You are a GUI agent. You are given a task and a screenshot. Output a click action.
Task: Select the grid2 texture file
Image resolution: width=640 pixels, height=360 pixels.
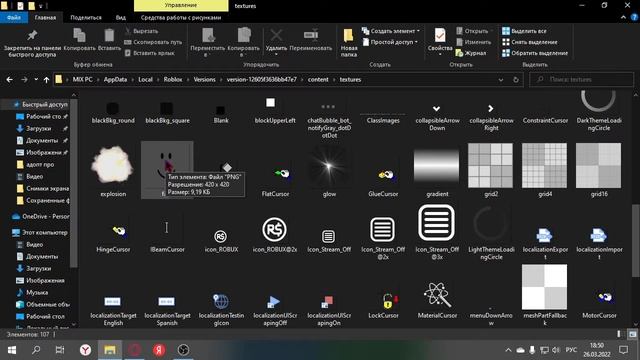click(491, 171)
